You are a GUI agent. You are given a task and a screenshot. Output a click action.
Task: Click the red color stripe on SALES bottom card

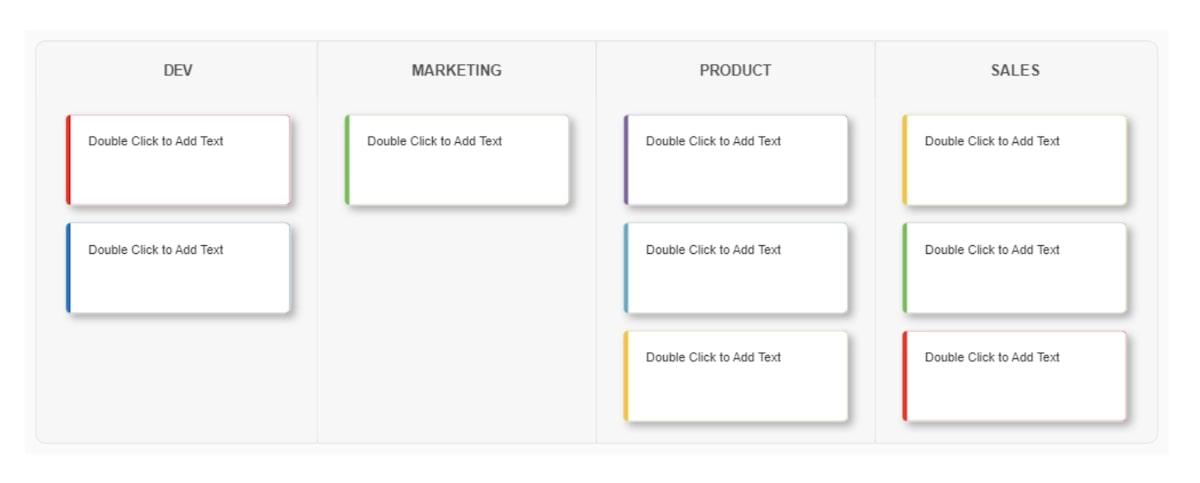tap(905, 376)
